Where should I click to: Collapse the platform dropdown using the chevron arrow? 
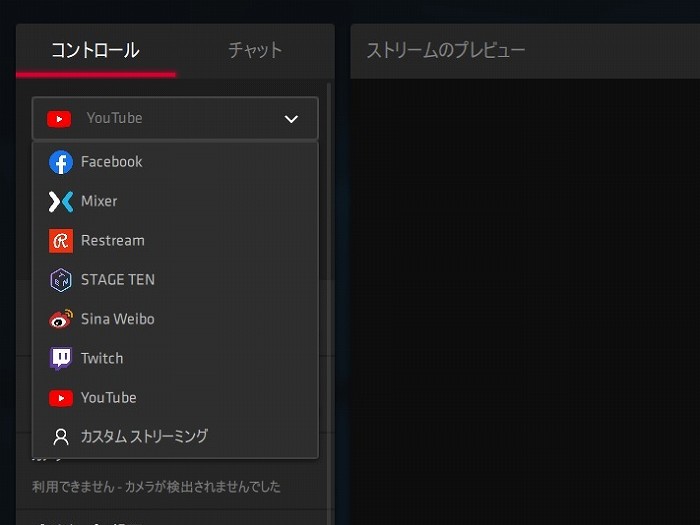click(x=291, y=119)
